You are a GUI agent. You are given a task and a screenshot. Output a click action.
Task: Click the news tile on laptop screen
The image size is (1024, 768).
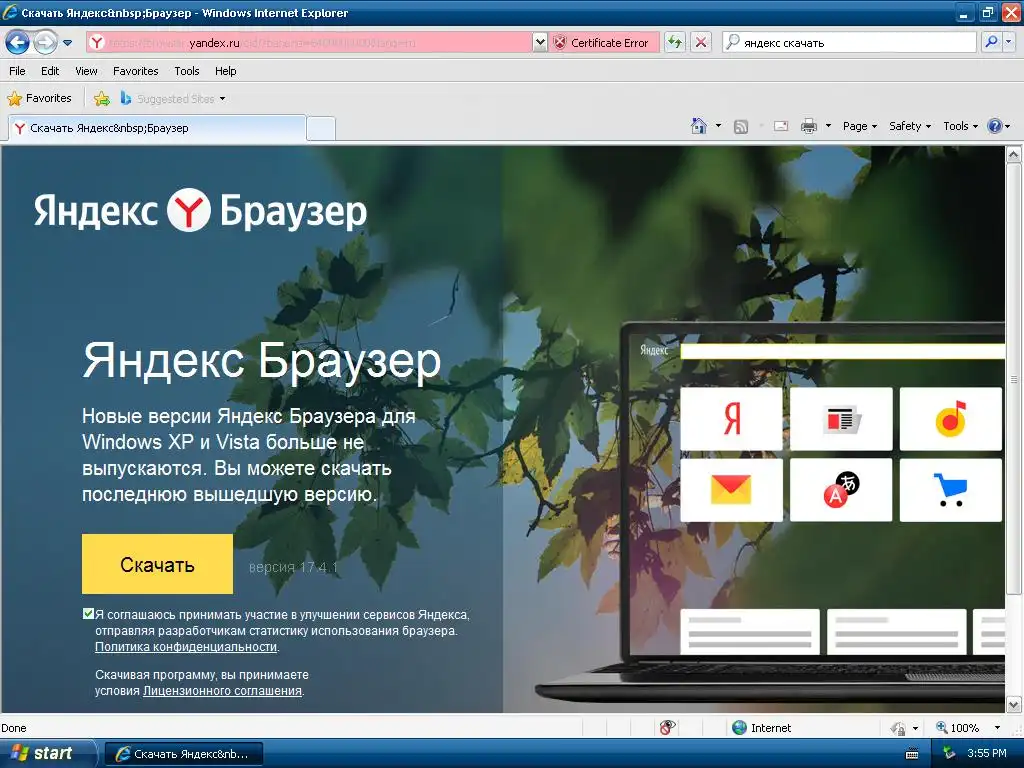pyautogui.click(x=841, y=419)
